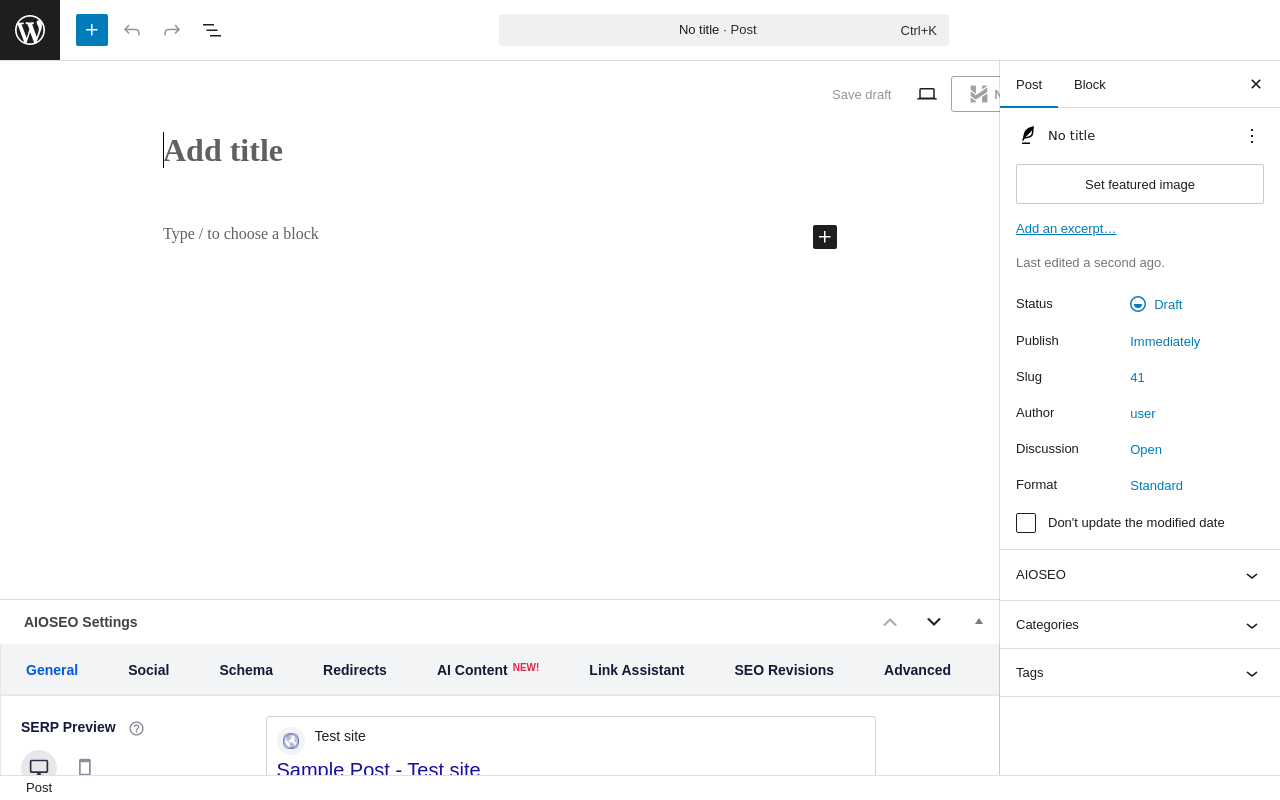The image size is (1280, 800).
Task: Click Sample Post - Test site preview title
Action: 379,770
